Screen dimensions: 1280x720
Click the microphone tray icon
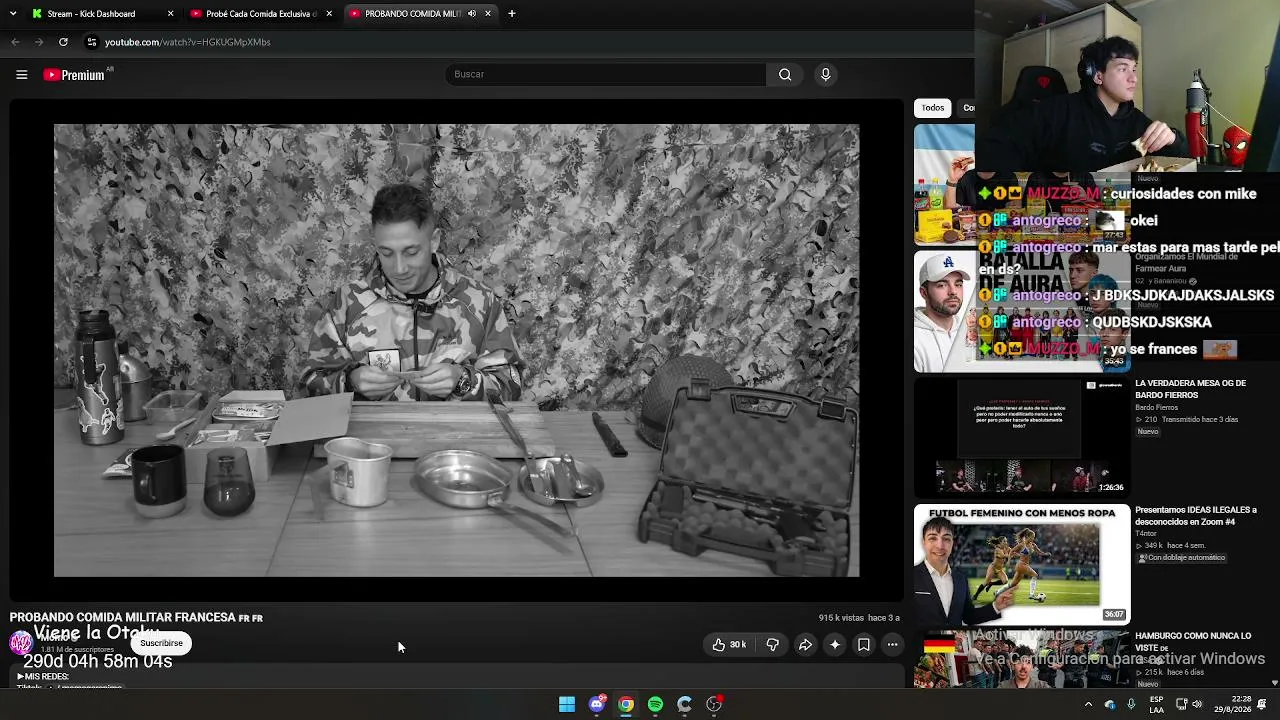[1131, 704]
